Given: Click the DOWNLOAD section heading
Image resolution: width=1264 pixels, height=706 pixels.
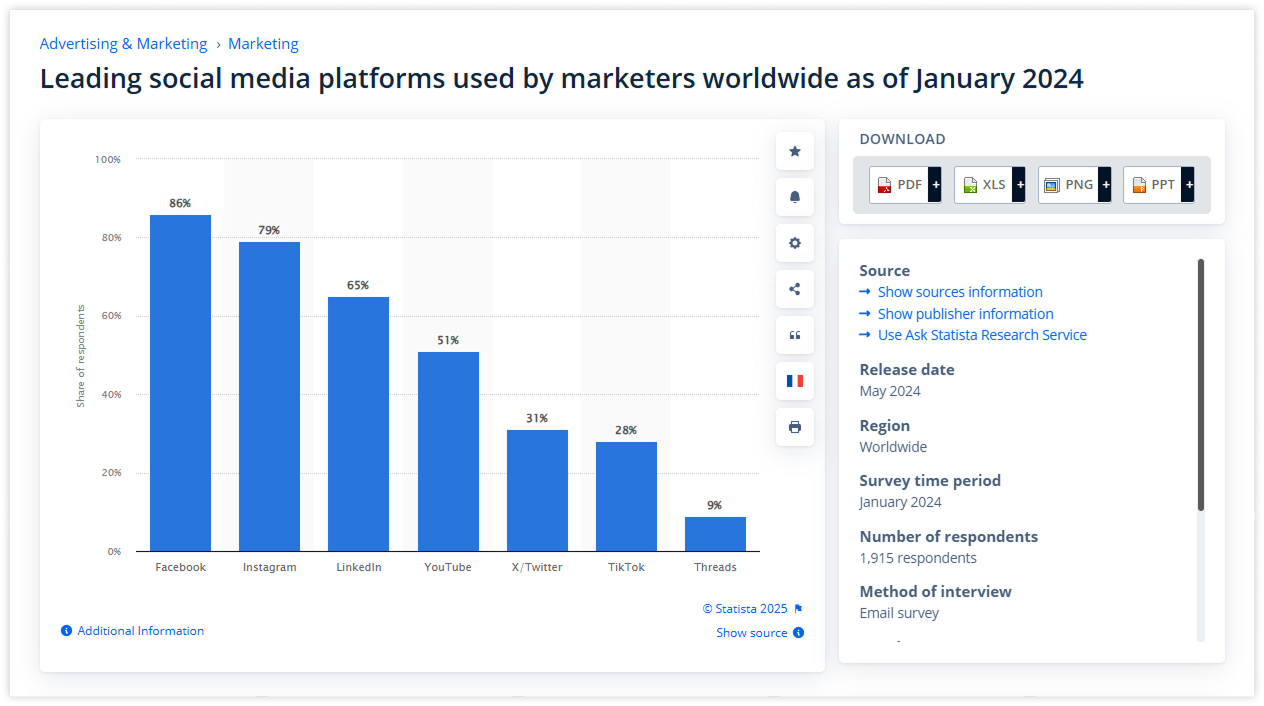Looking at the screenshot, I should (902, 139).
